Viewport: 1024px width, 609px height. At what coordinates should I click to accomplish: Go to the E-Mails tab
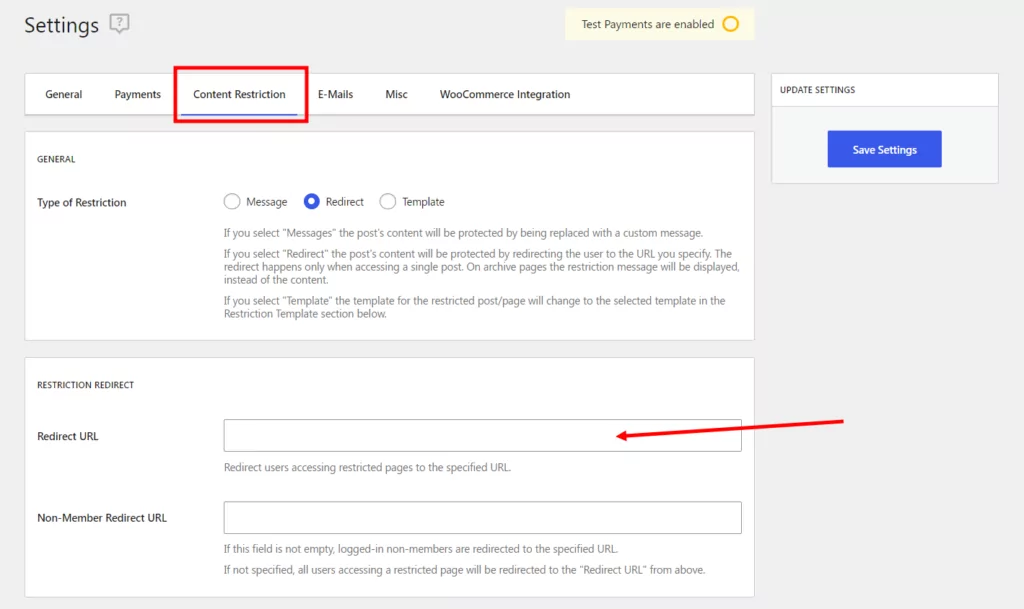coord(336,94)
